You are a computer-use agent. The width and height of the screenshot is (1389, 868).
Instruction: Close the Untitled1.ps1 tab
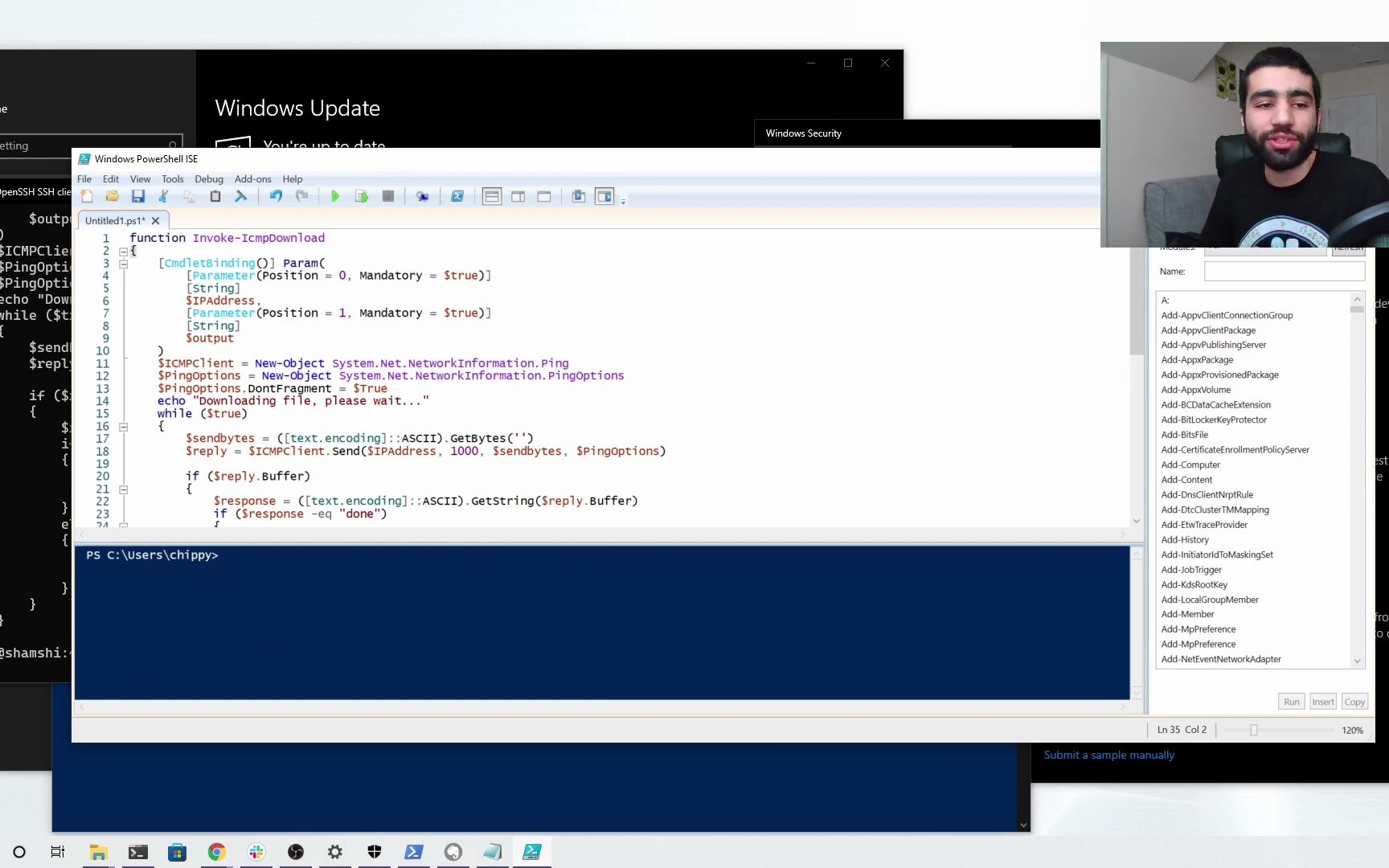pos(156,220)
